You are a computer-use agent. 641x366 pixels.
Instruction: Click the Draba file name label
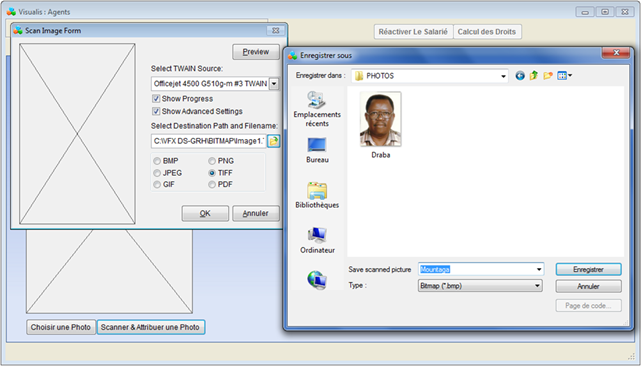[x=381, y=155]
